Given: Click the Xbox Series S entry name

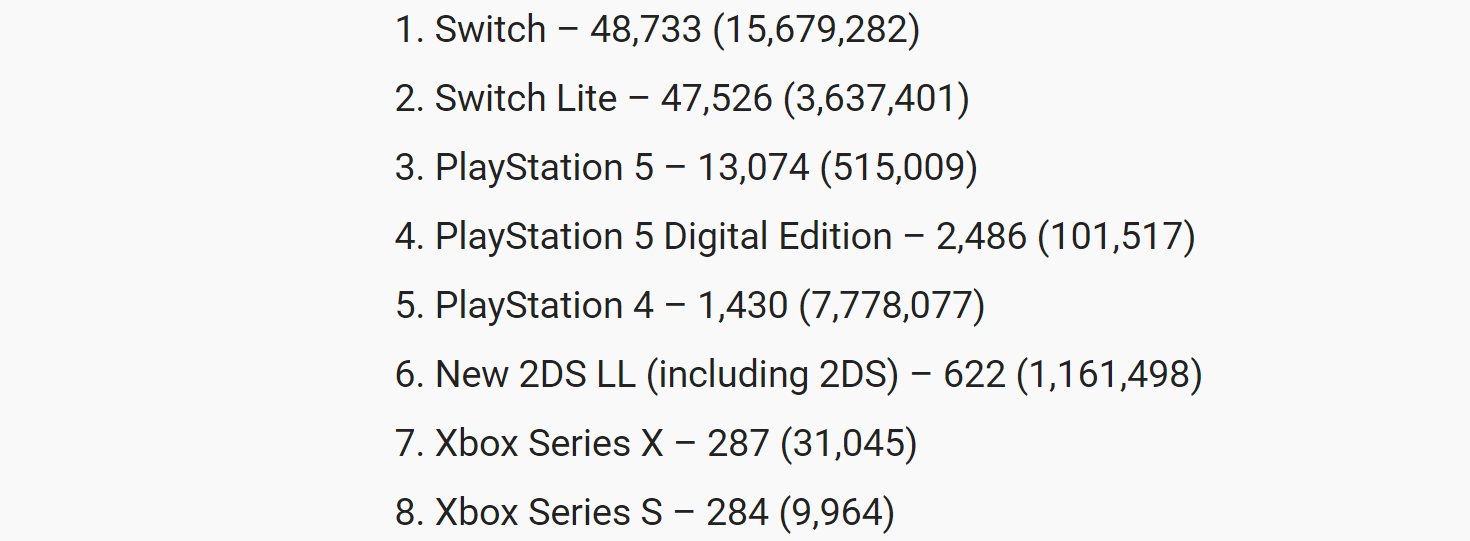Looking at the screenshot, I should (549, 513).
